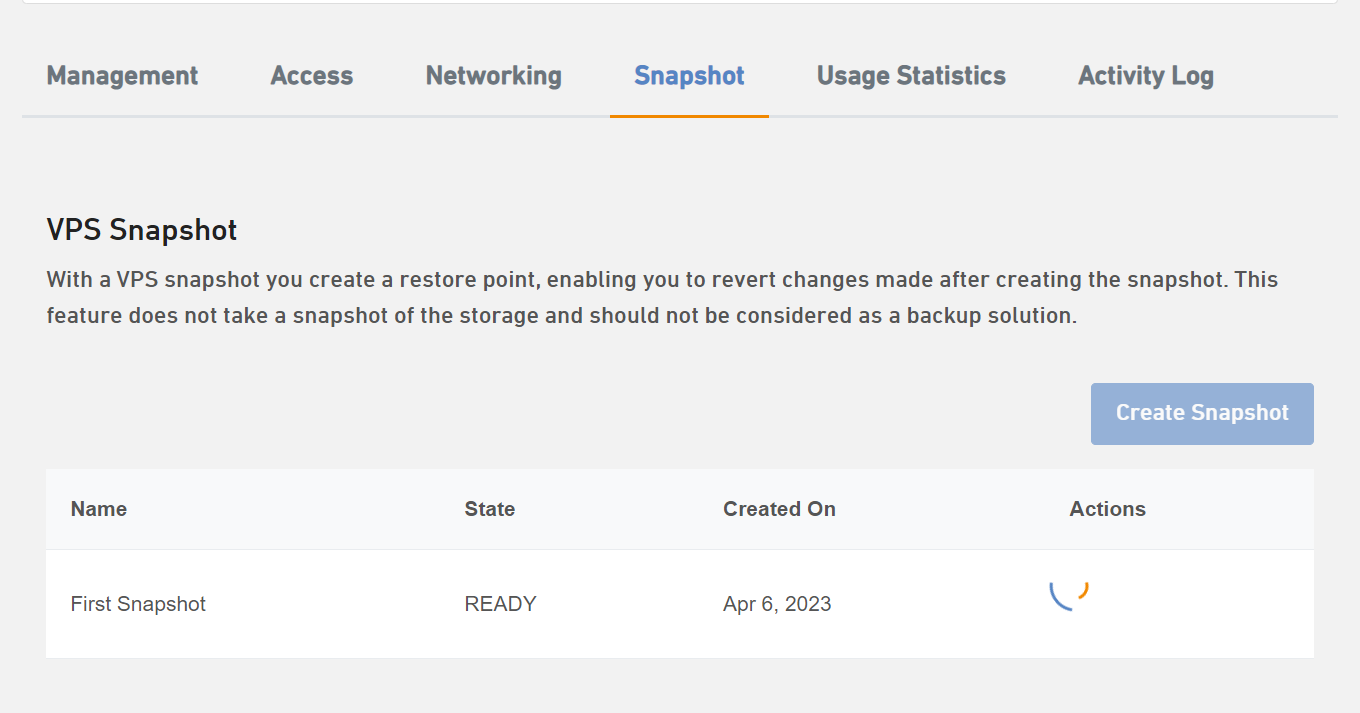Click the Created On column header

click(x=779, y=509)
